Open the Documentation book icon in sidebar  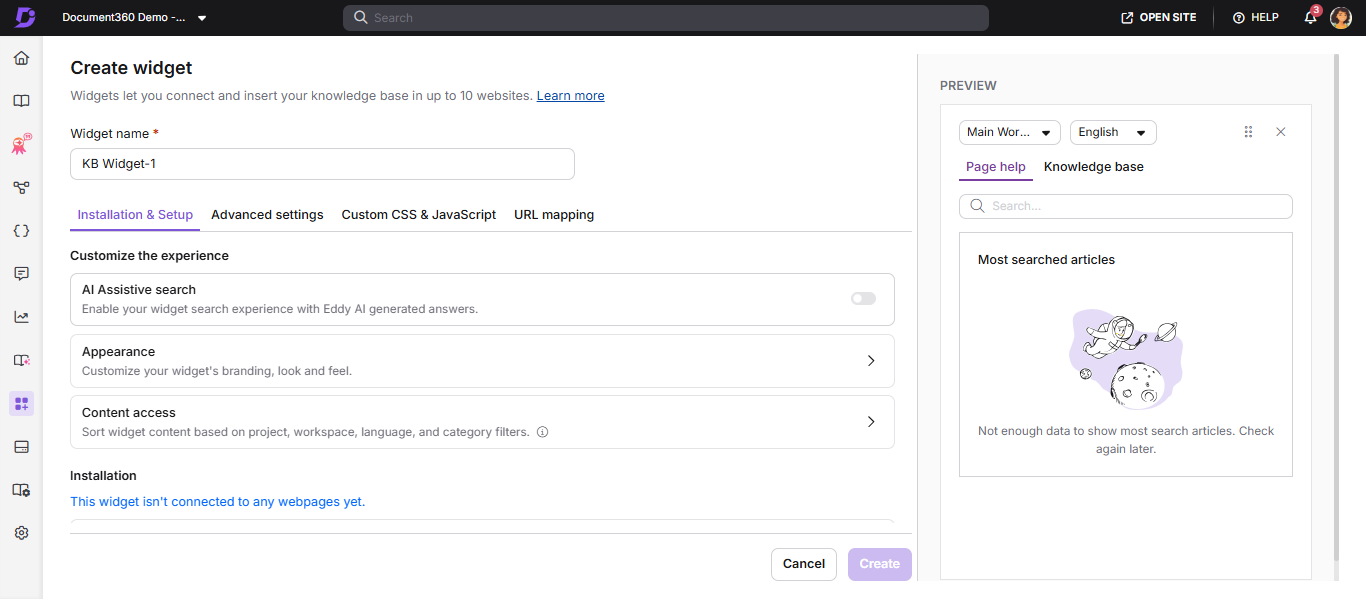point(21,101)
